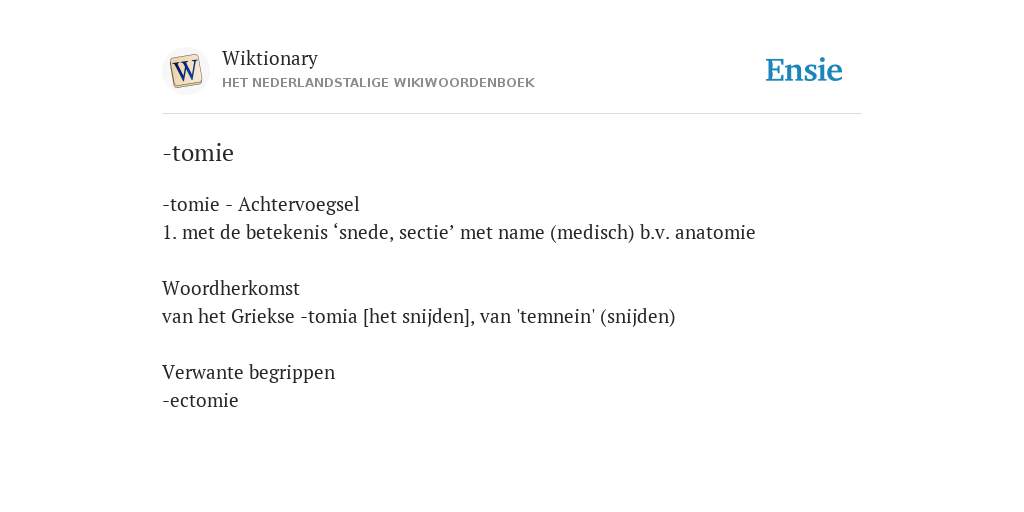
Task: Click the -tomie heading
Action: [198, 153]
